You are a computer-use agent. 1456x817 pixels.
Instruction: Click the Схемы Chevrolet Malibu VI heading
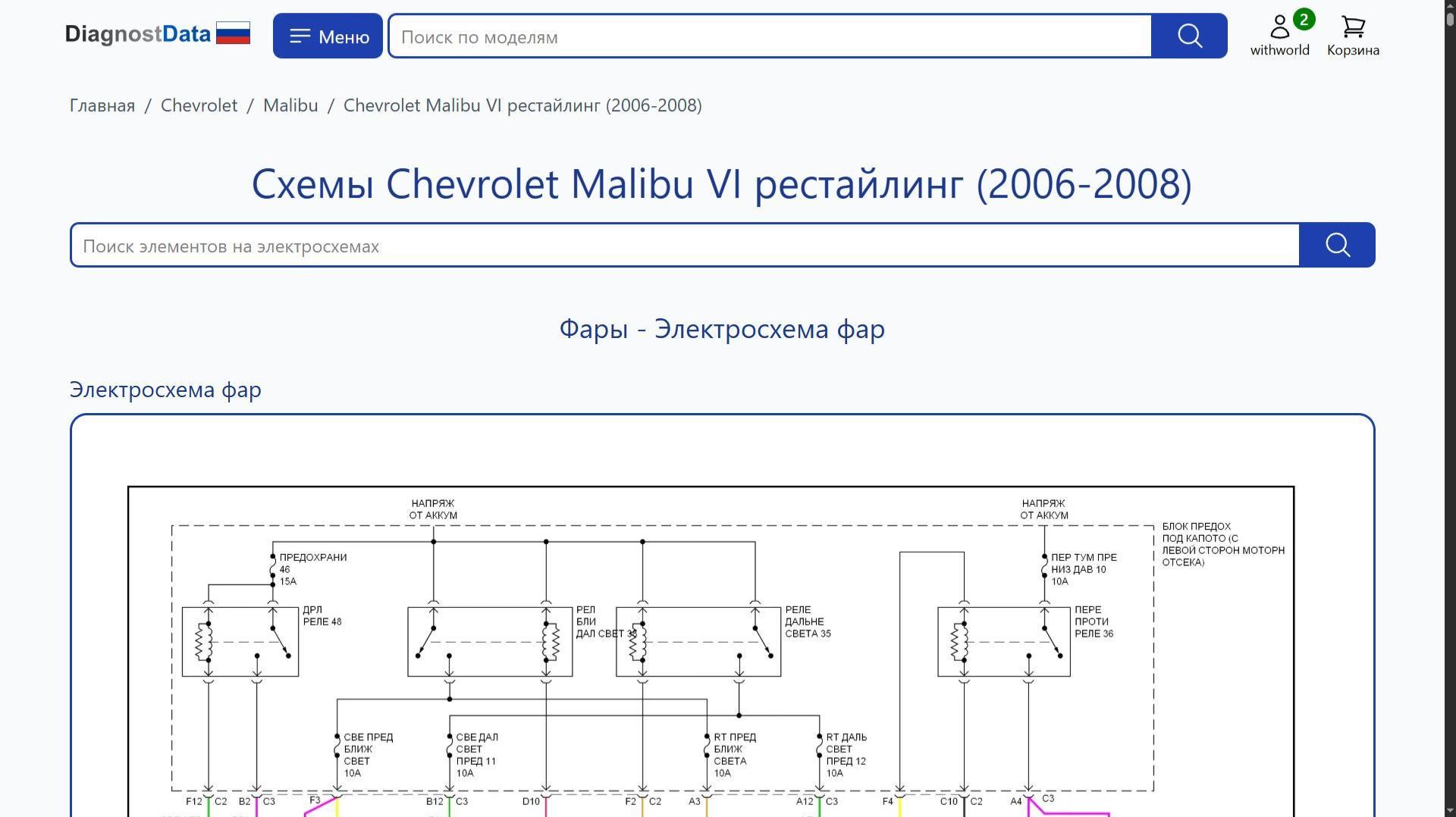pyautogui.click(x=722, y=183)
